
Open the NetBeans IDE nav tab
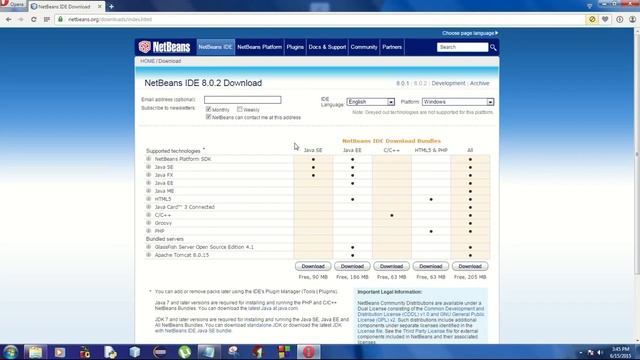[216, 47]
